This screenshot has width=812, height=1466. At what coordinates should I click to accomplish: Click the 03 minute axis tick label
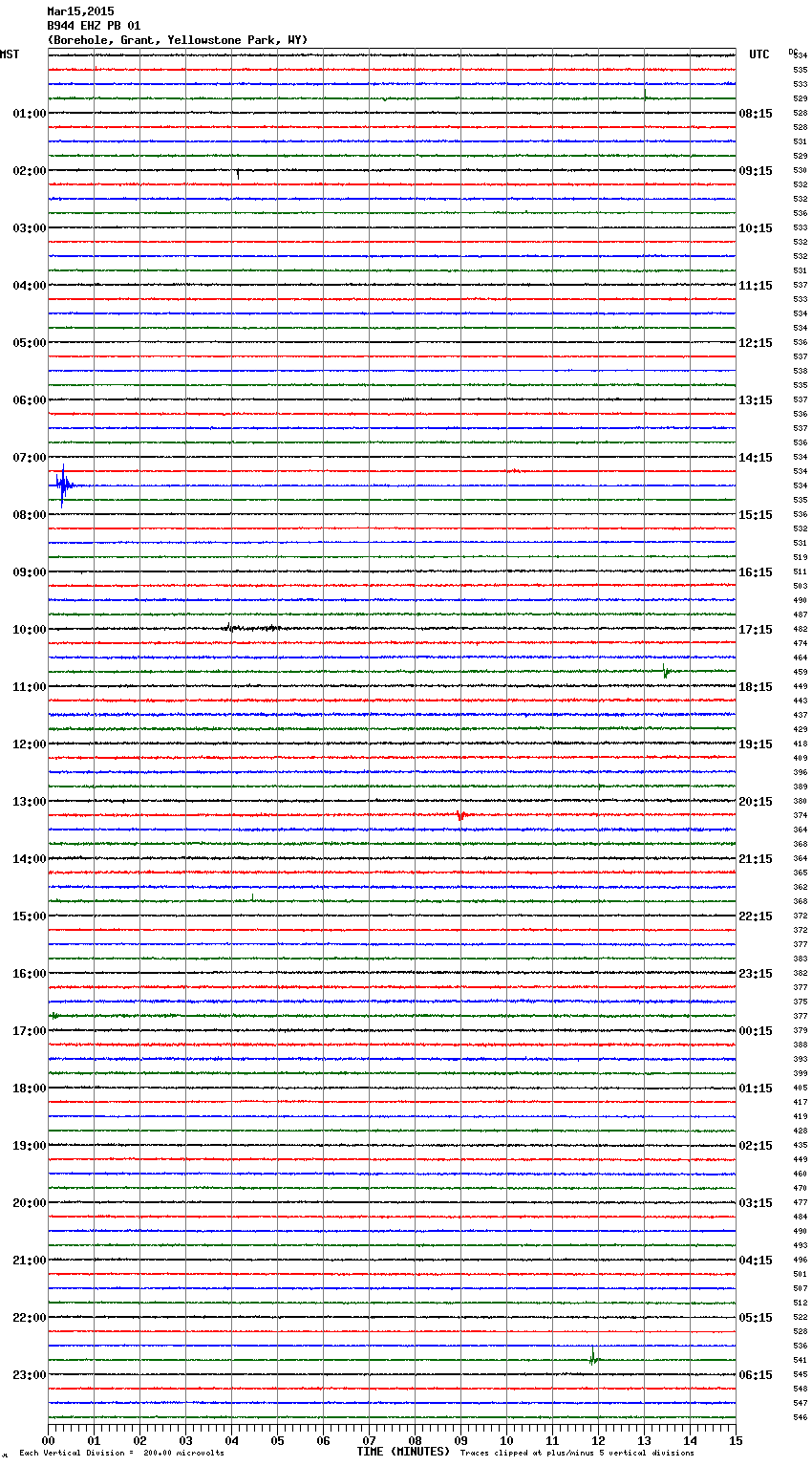click(x=185, y=1440)
